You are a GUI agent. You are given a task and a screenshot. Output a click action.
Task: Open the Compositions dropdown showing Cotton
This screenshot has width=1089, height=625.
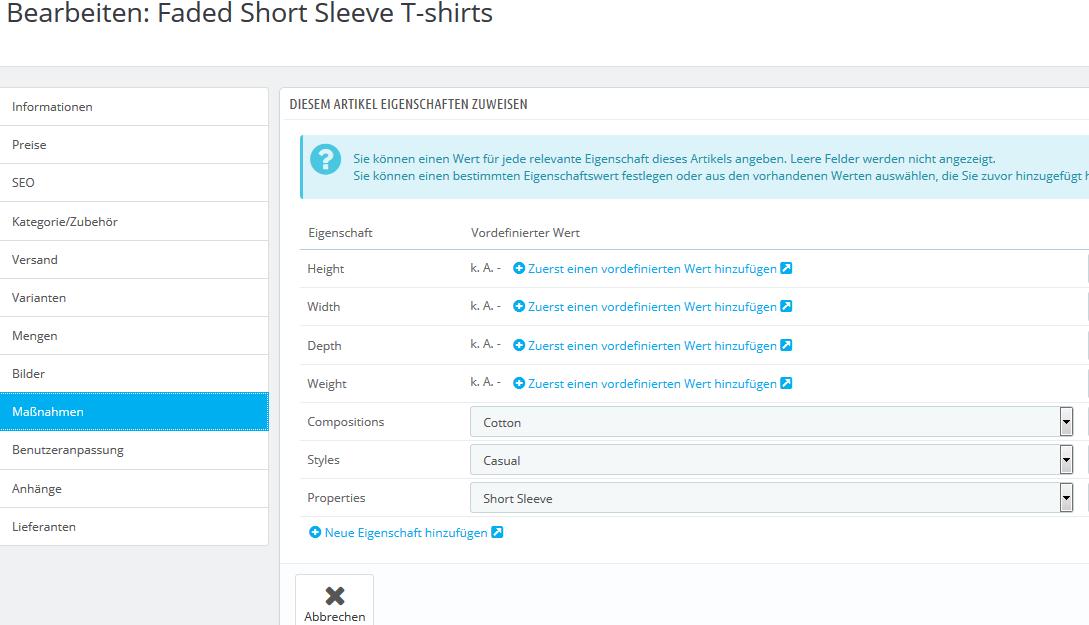771,422
